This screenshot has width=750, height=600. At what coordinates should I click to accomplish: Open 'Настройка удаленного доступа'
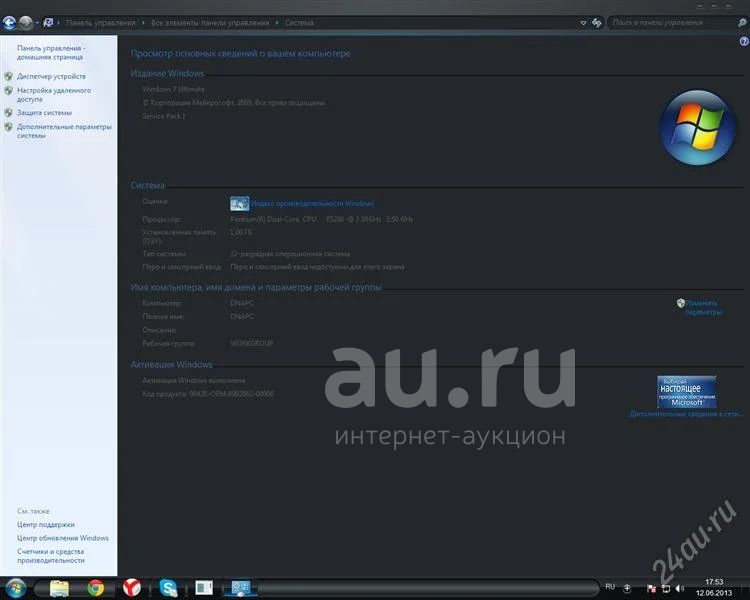(54, 95)
